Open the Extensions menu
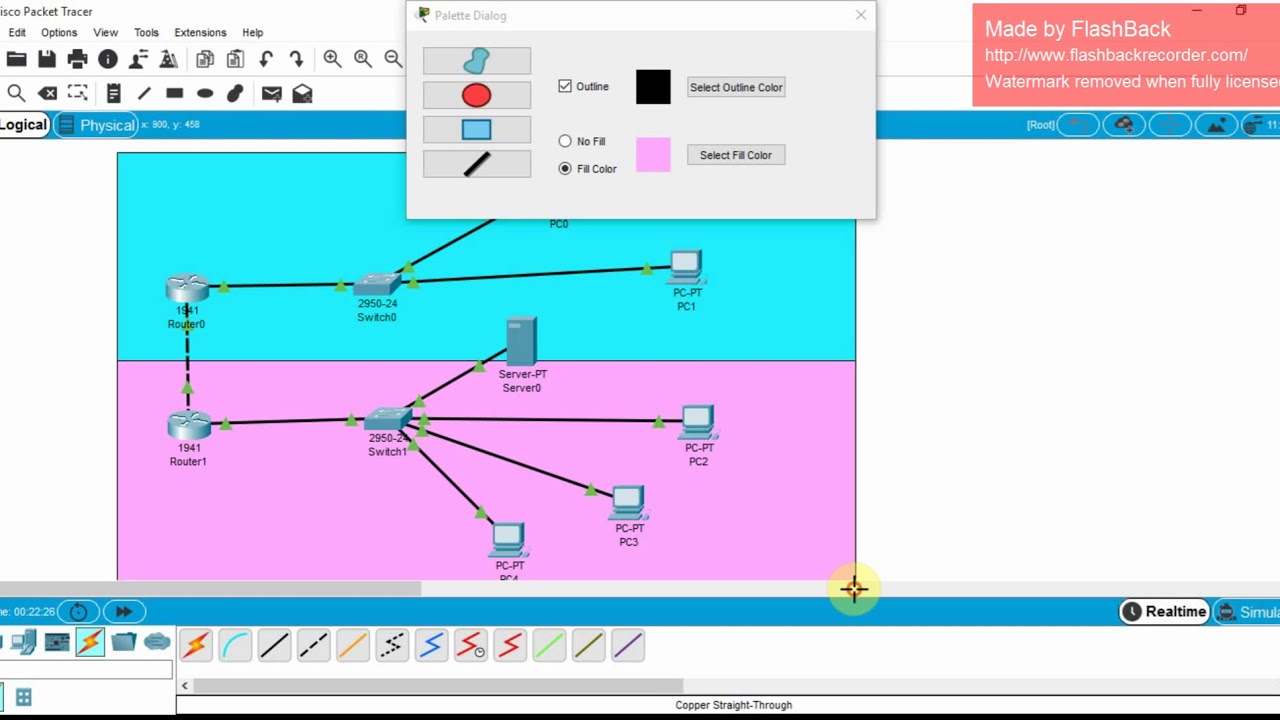 pyautogui.click(x=200, y=32)
